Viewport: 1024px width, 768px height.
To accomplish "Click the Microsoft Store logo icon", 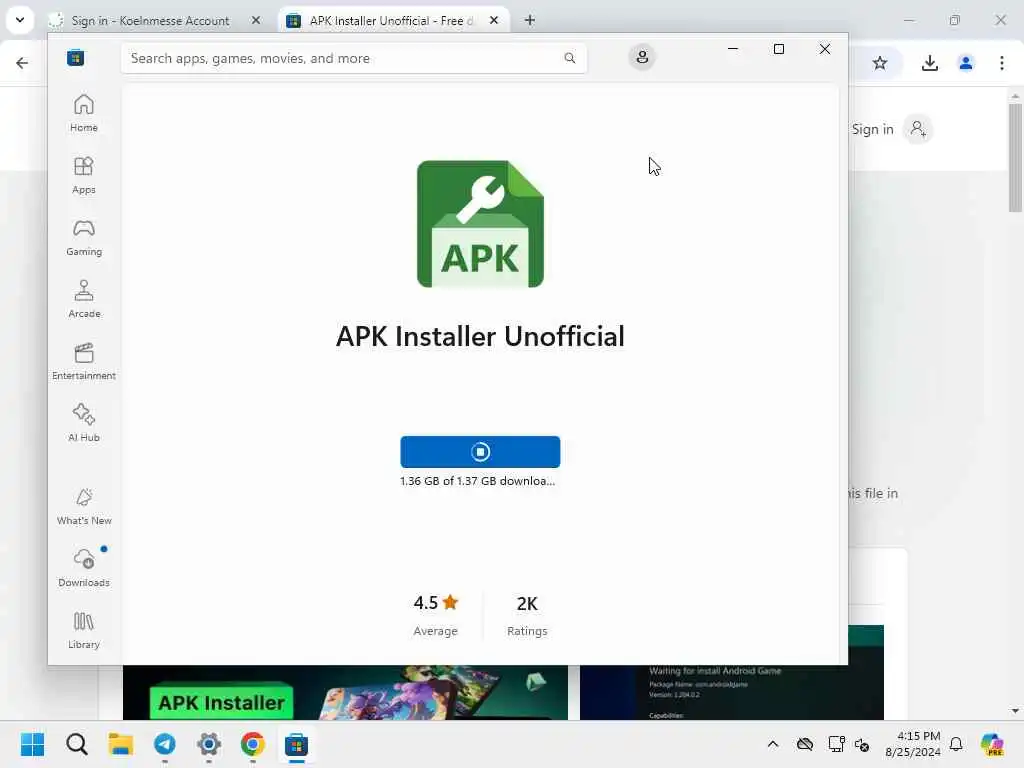I will [76, 57].
